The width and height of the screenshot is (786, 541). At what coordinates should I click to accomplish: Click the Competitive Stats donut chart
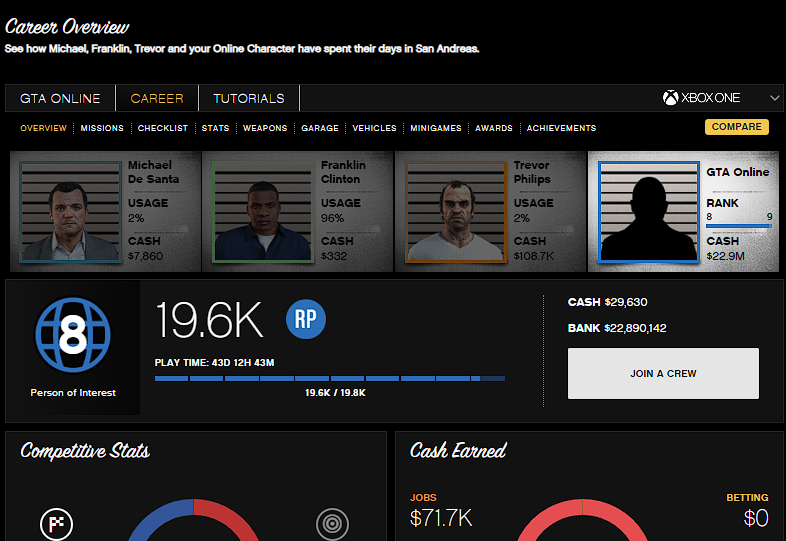point(193,519)
